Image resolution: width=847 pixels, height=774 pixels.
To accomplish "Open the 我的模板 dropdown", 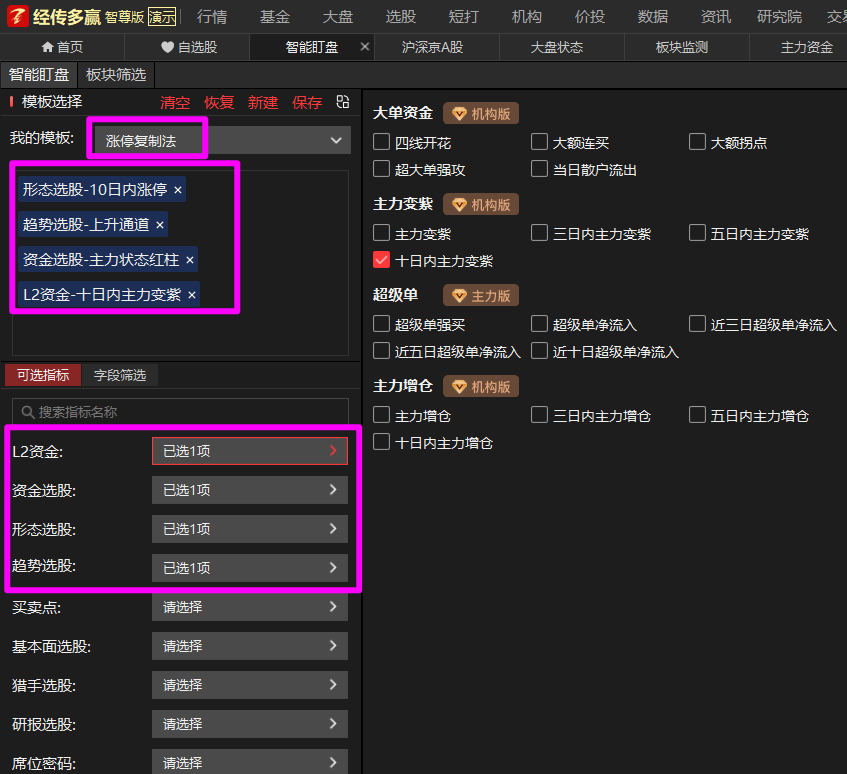I will coord(220,141).
